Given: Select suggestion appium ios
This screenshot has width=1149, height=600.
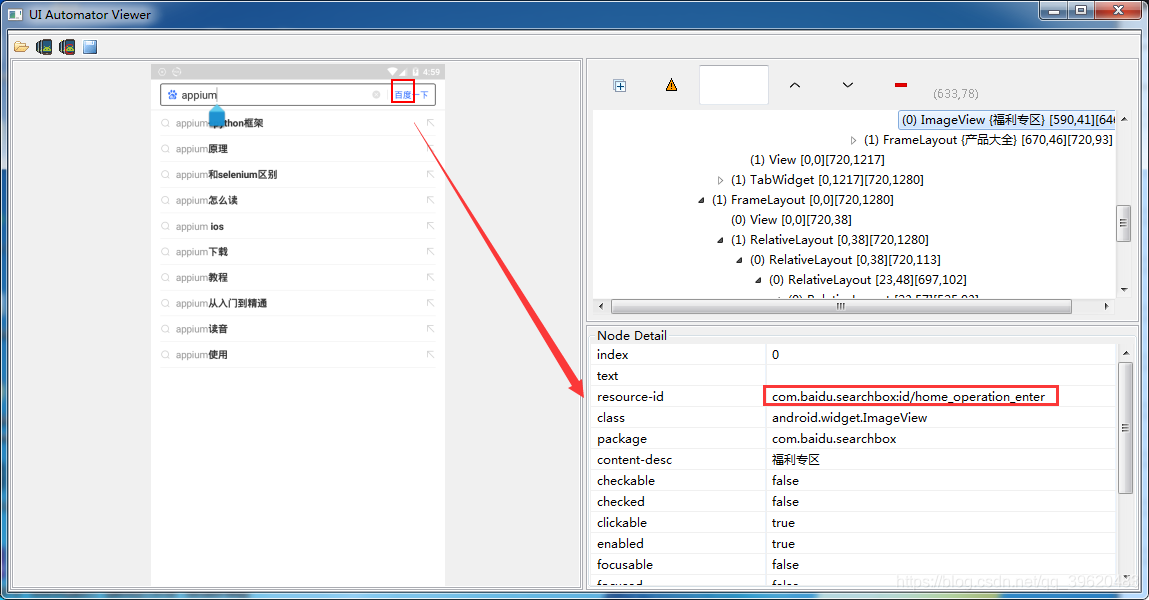Looking at the screenshot, I should (x=199, y=226).
